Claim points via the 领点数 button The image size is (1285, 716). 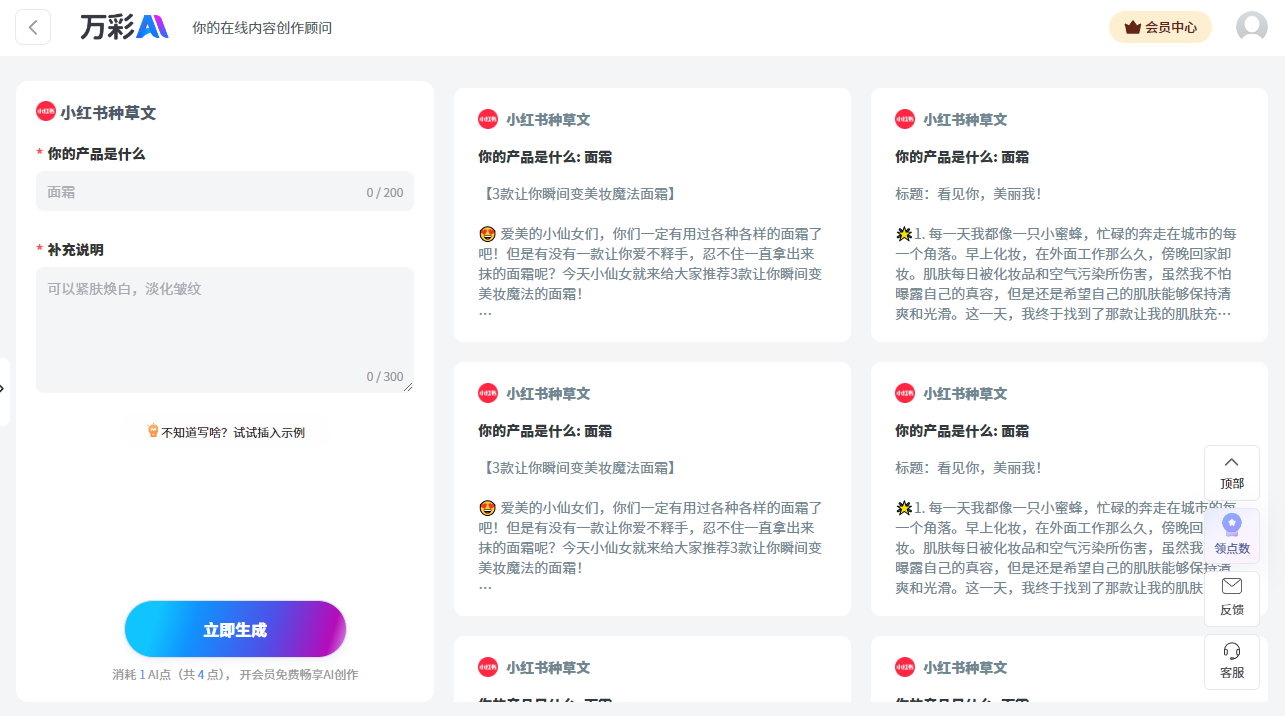tap(1232, 536)
